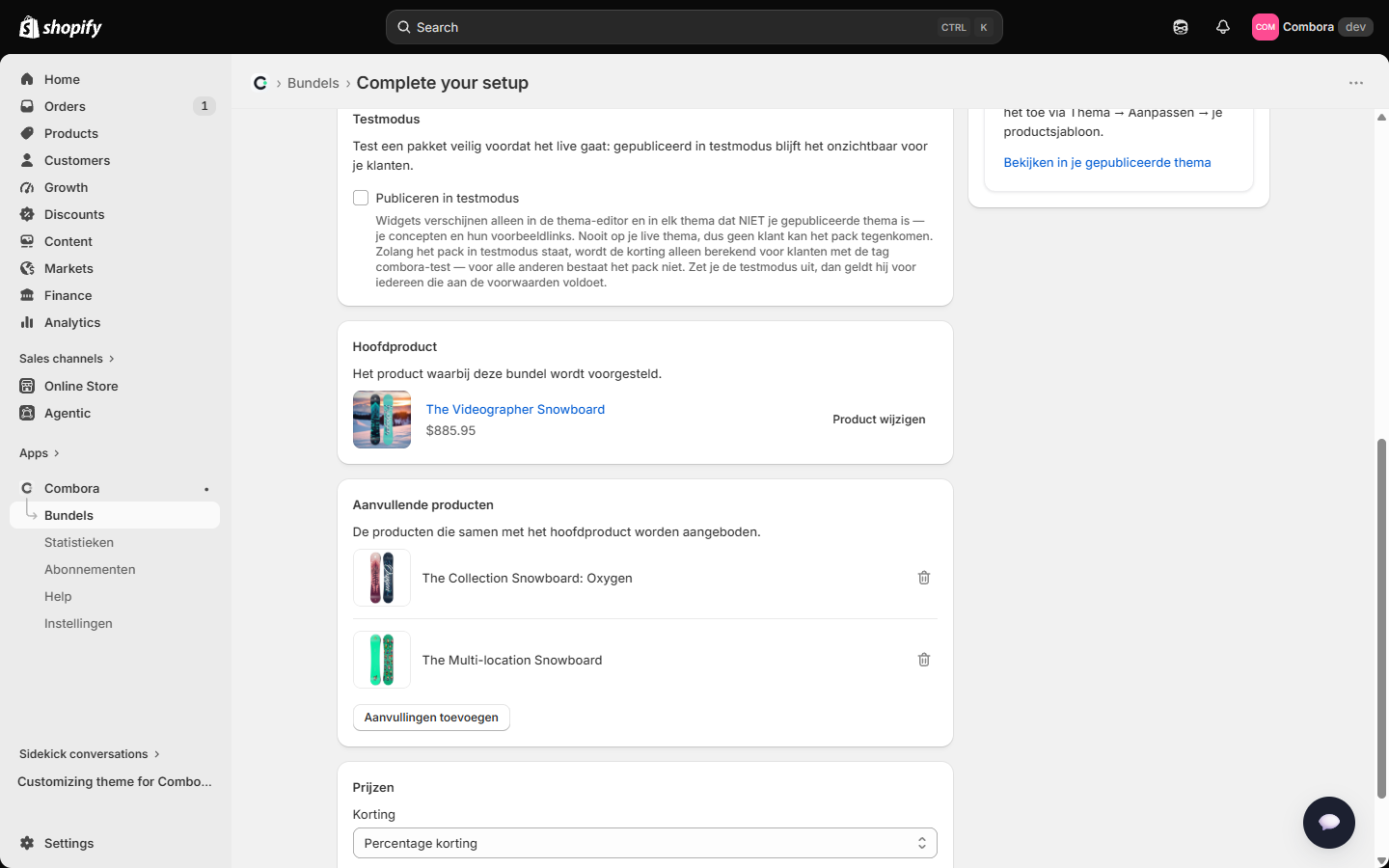Click the page vertical scrollbar thumb
The width and height of the screenshot is (1389, 868).
pos(1381,618)
